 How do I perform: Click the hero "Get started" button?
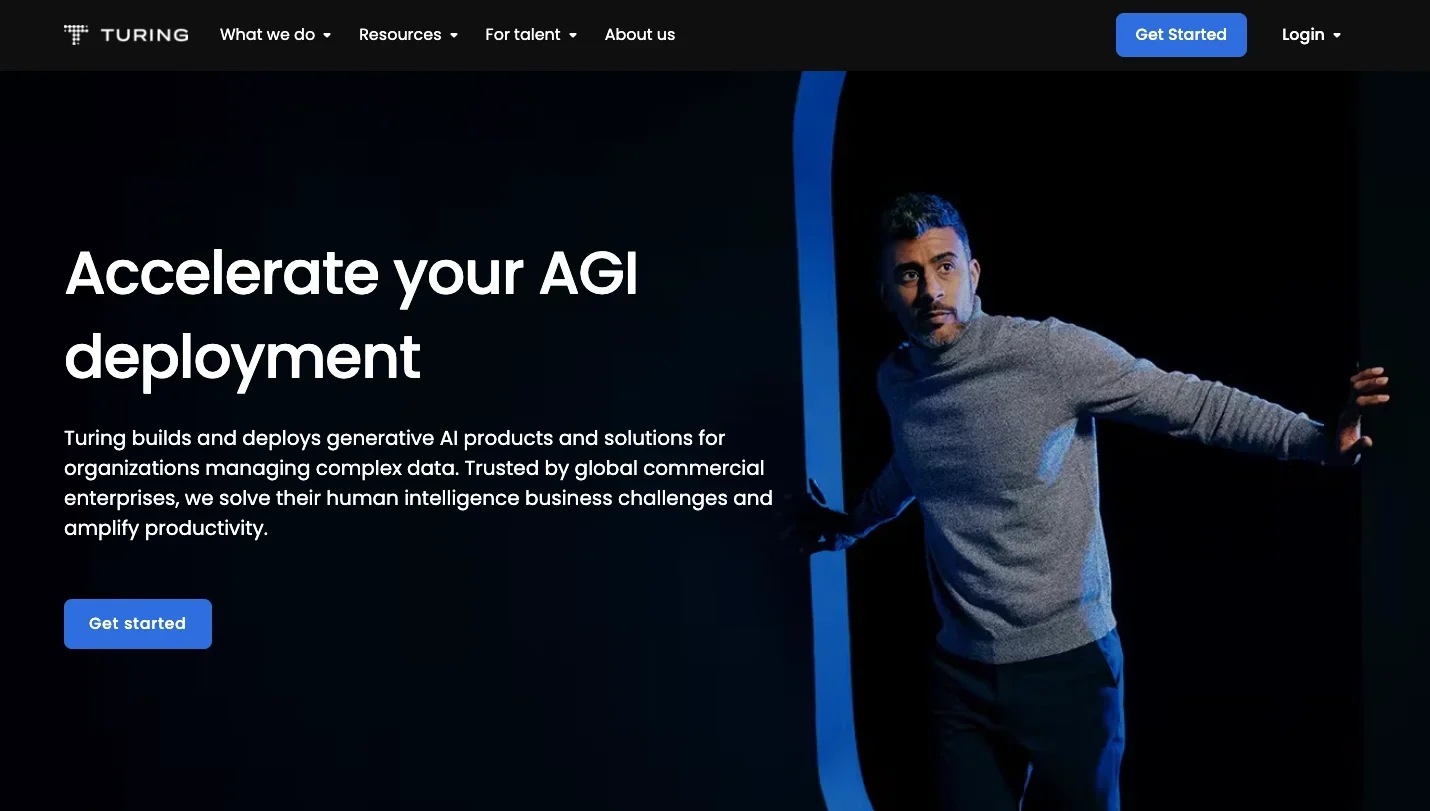[x=138, y=624]
